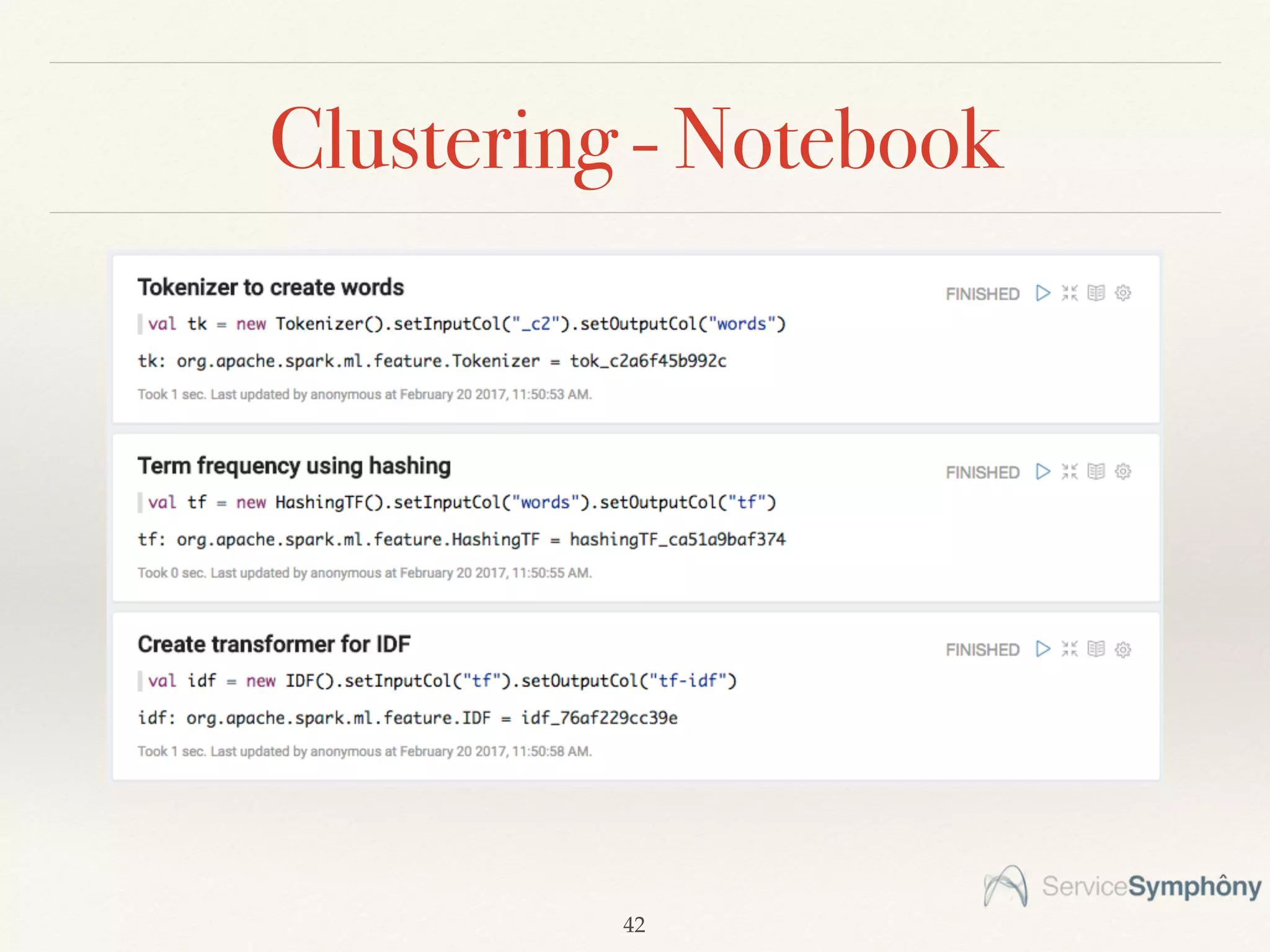Run the Tokenizer paragraph
Screen dimensions: 1270x952
(x=1043, y=293)
